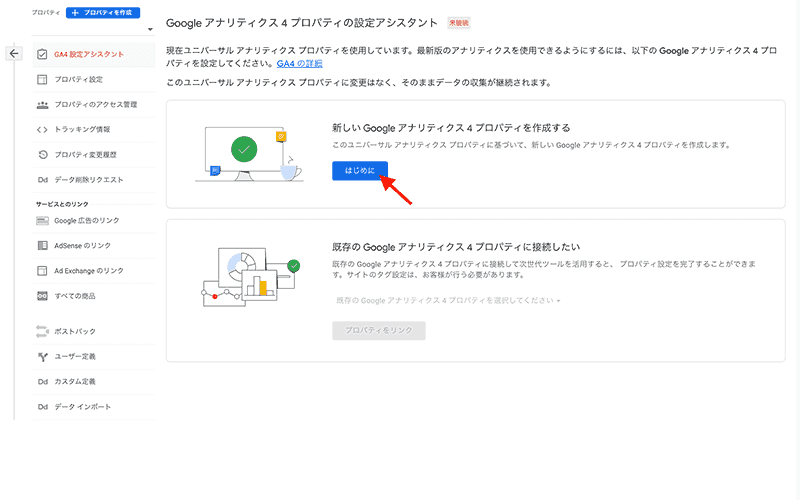Click the プロパティをリンク button
The image size is (800, 500).
tap(379, 330)
